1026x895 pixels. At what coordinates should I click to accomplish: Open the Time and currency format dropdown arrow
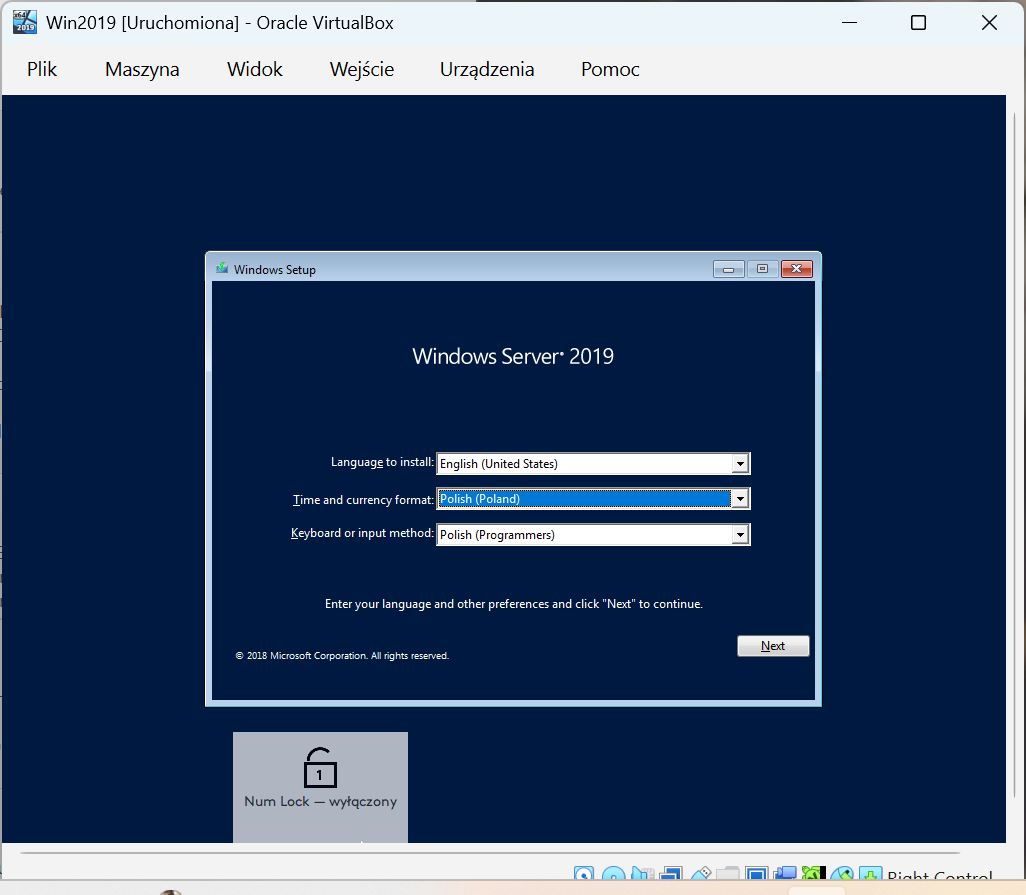tap(740, 499)
